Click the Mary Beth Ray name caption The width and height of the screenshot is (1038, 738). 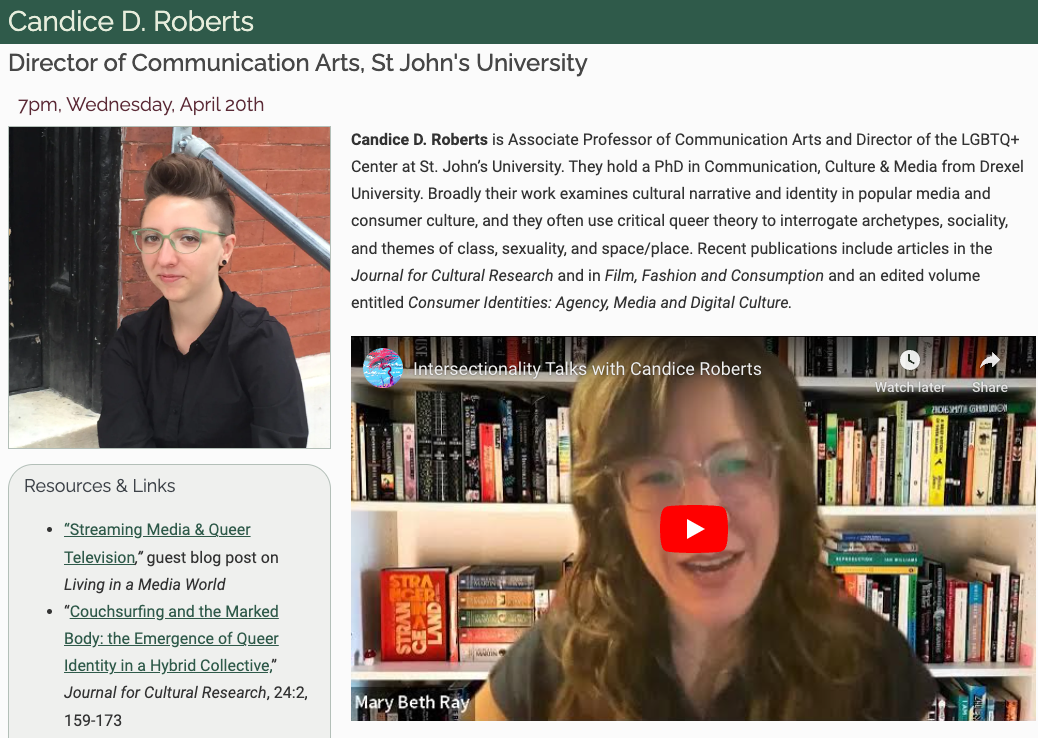412,702
